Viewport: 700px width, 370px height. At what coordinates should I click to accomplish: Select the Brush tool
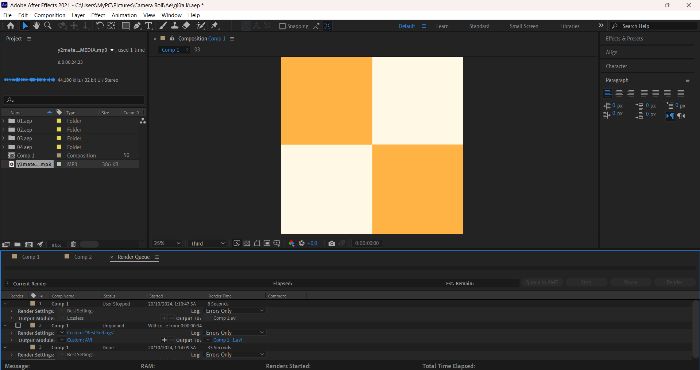coord(163,26)
